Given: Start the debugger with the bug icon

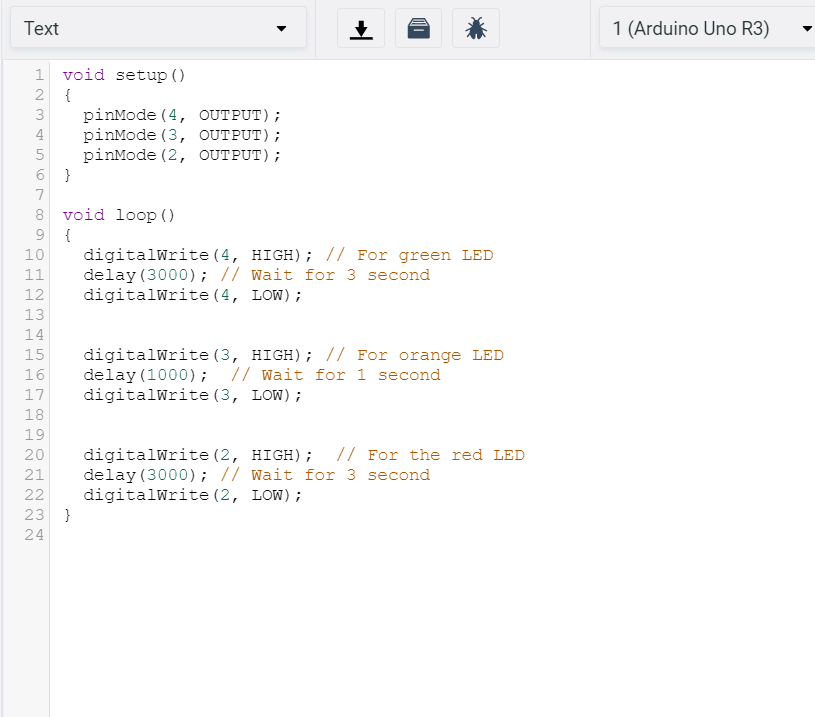Looking at the screenshot, I should 475,28.
